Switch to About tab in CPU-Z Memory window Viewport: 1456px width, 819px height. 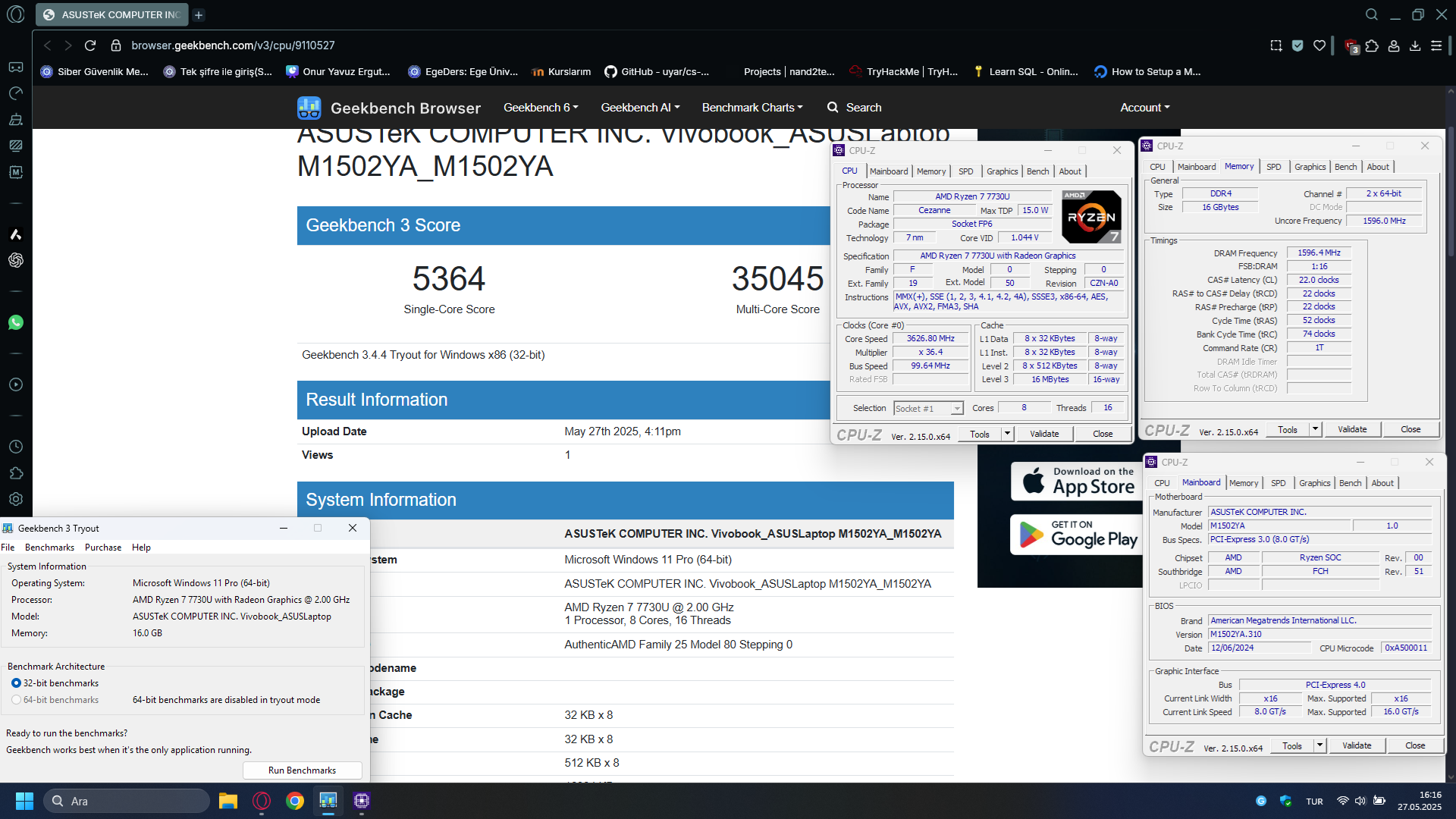pyautogui.click(x=1378, y=167)
